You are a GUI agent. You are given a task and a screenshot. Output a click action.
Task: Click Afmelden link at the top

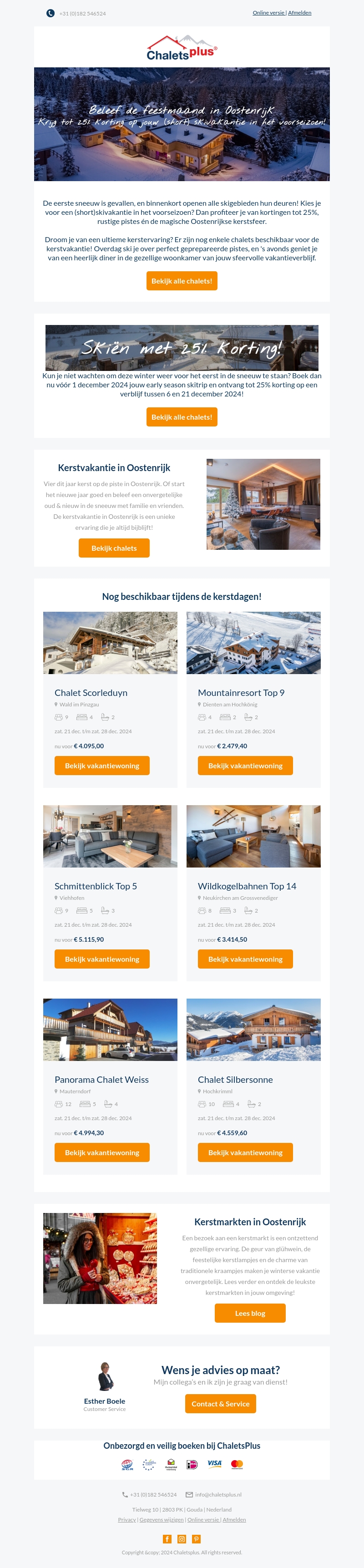299,13
